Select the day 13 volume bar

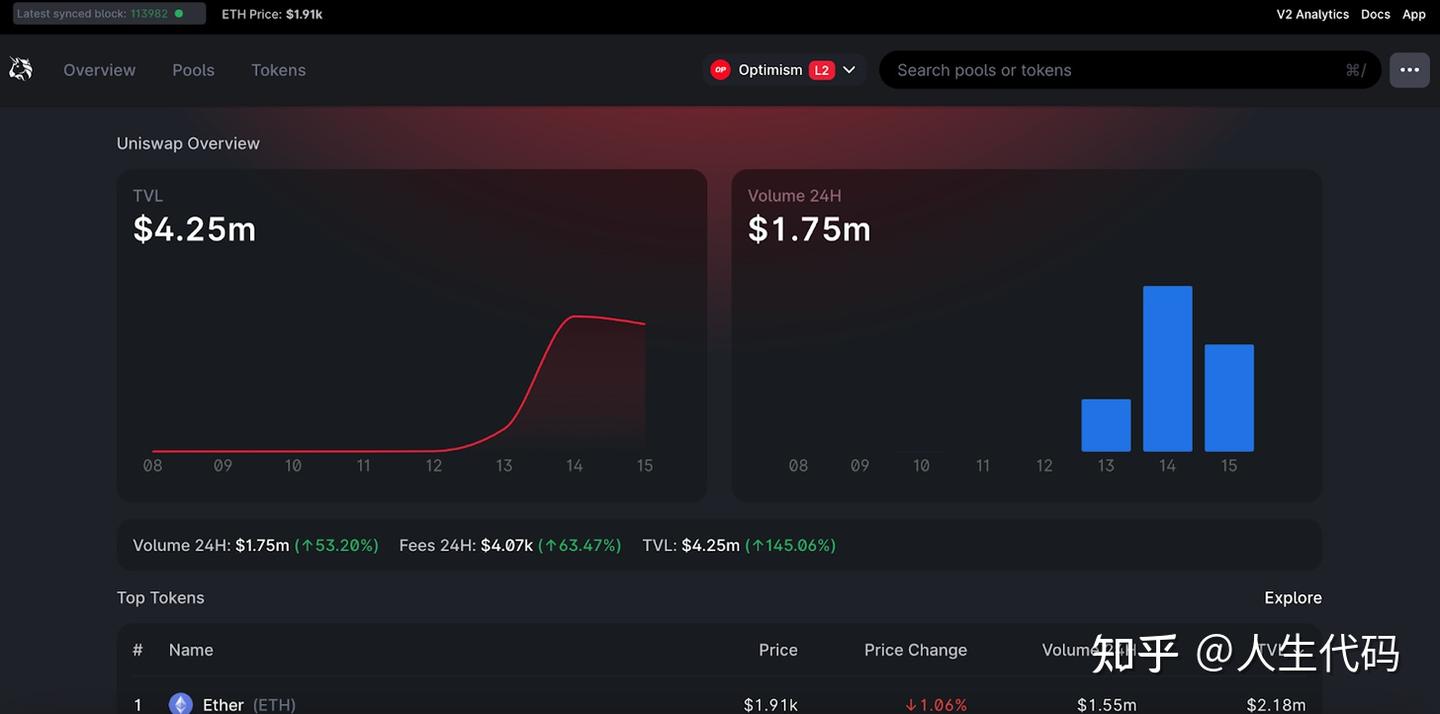click(1106, 425)
